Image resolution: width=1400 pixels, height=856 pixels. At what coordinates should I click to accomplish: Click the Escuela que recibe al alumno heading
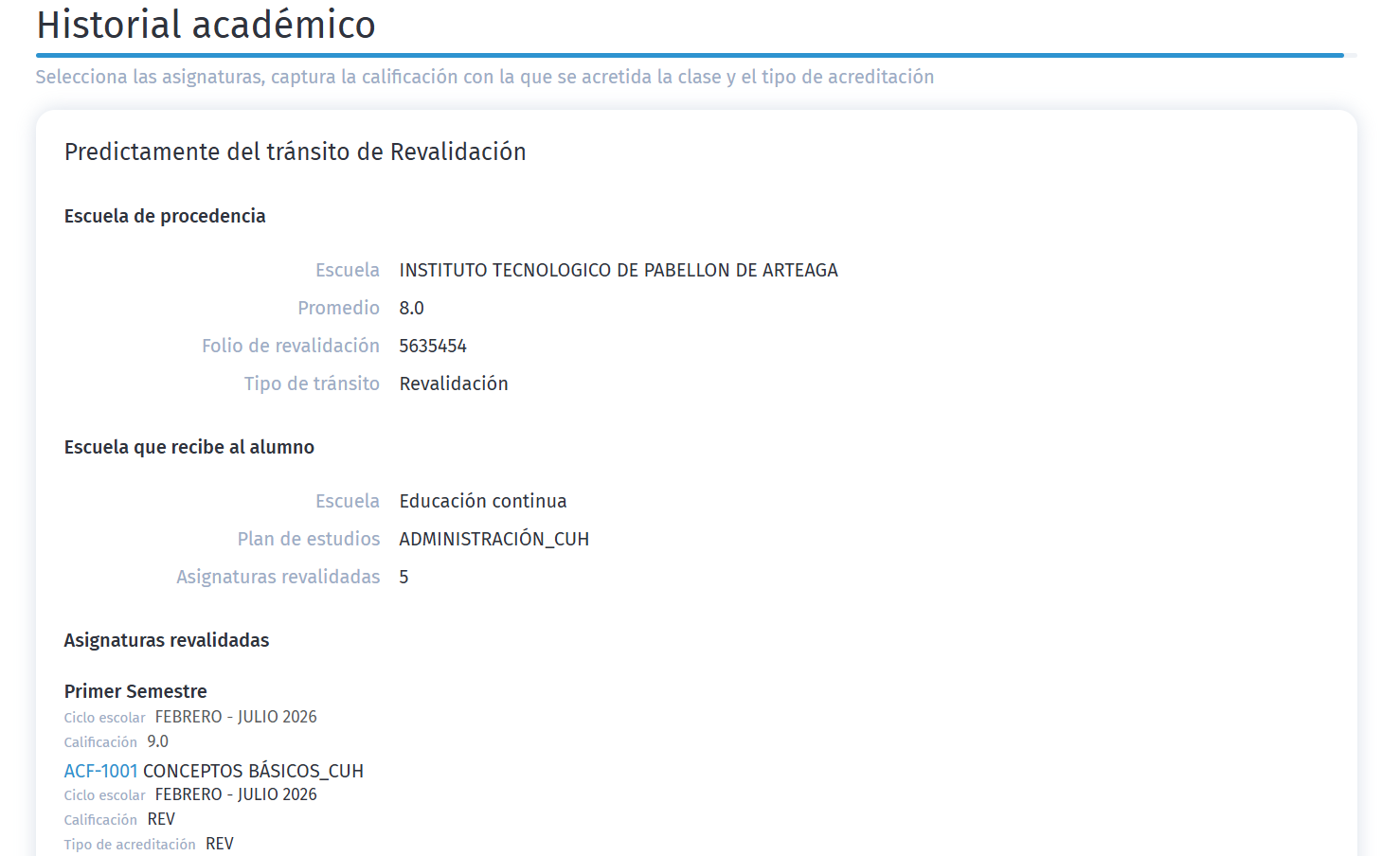(x=188, y=447)
